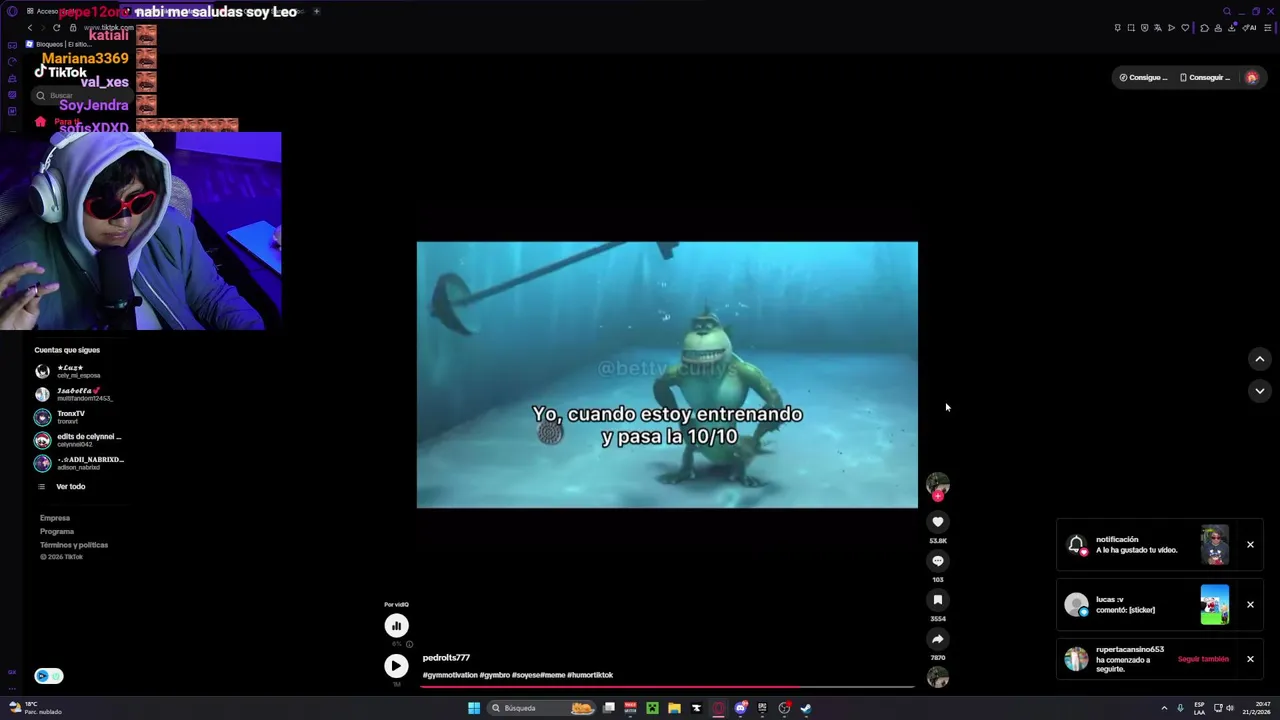Click the taskbar 'Búsqueda' search box
Screen dimensions: 1280x720
click(x=541, y=708)
